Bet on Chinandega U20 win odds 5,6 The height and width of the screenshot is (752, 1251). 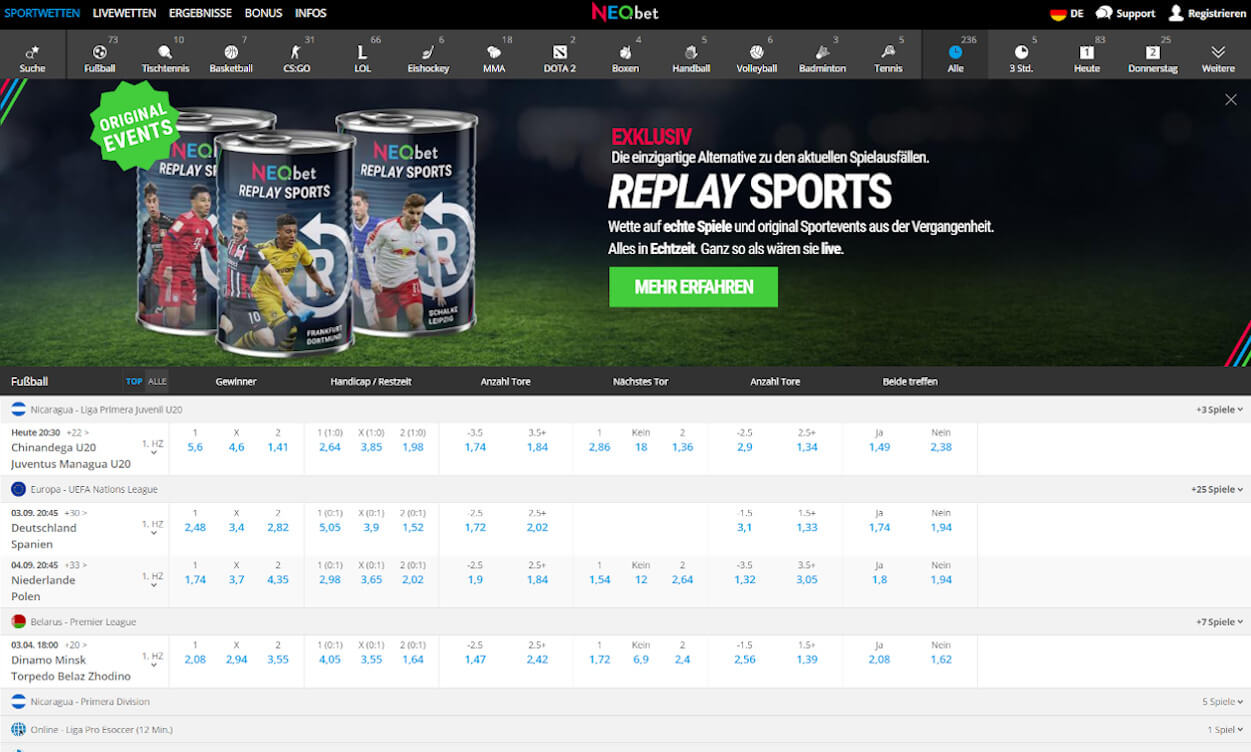(195, 447)
